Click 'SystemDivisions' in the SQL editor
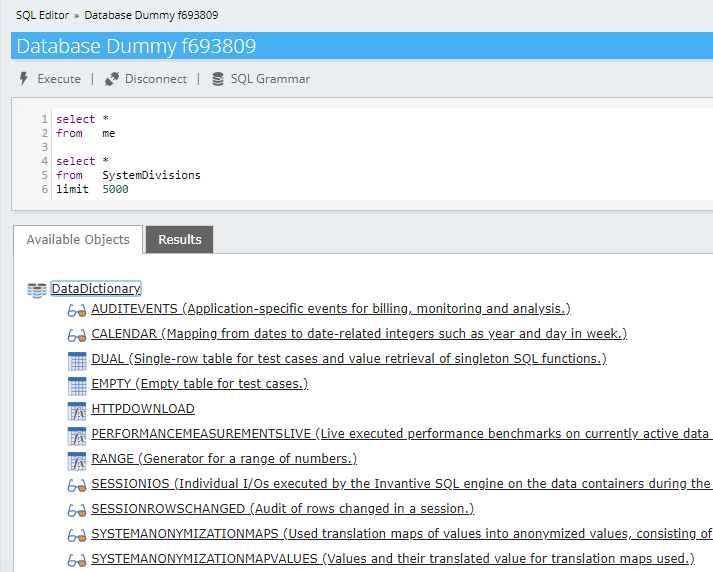Image resolution: width=713 pixels, height=572 pixels. coord(151,175)
